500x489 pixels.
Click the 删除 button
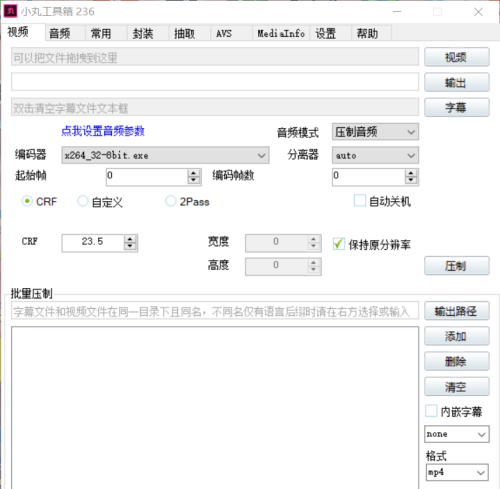click(457, 361)
